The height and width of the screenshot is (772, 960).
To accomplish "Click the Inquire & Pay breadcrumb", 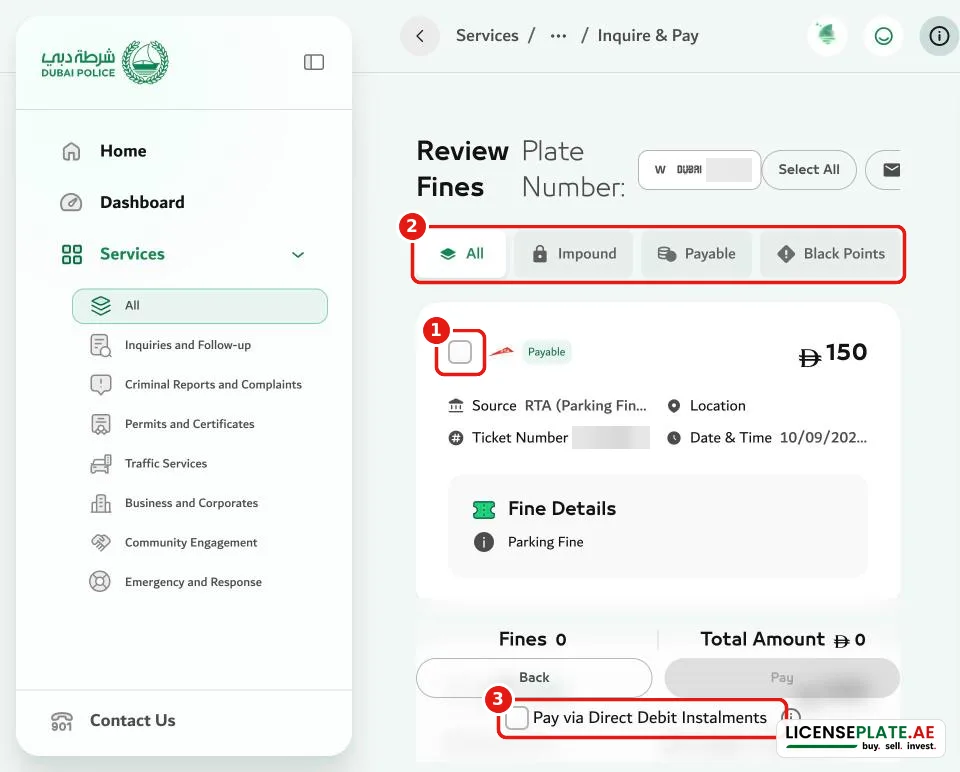I will (x=648, y=36).
